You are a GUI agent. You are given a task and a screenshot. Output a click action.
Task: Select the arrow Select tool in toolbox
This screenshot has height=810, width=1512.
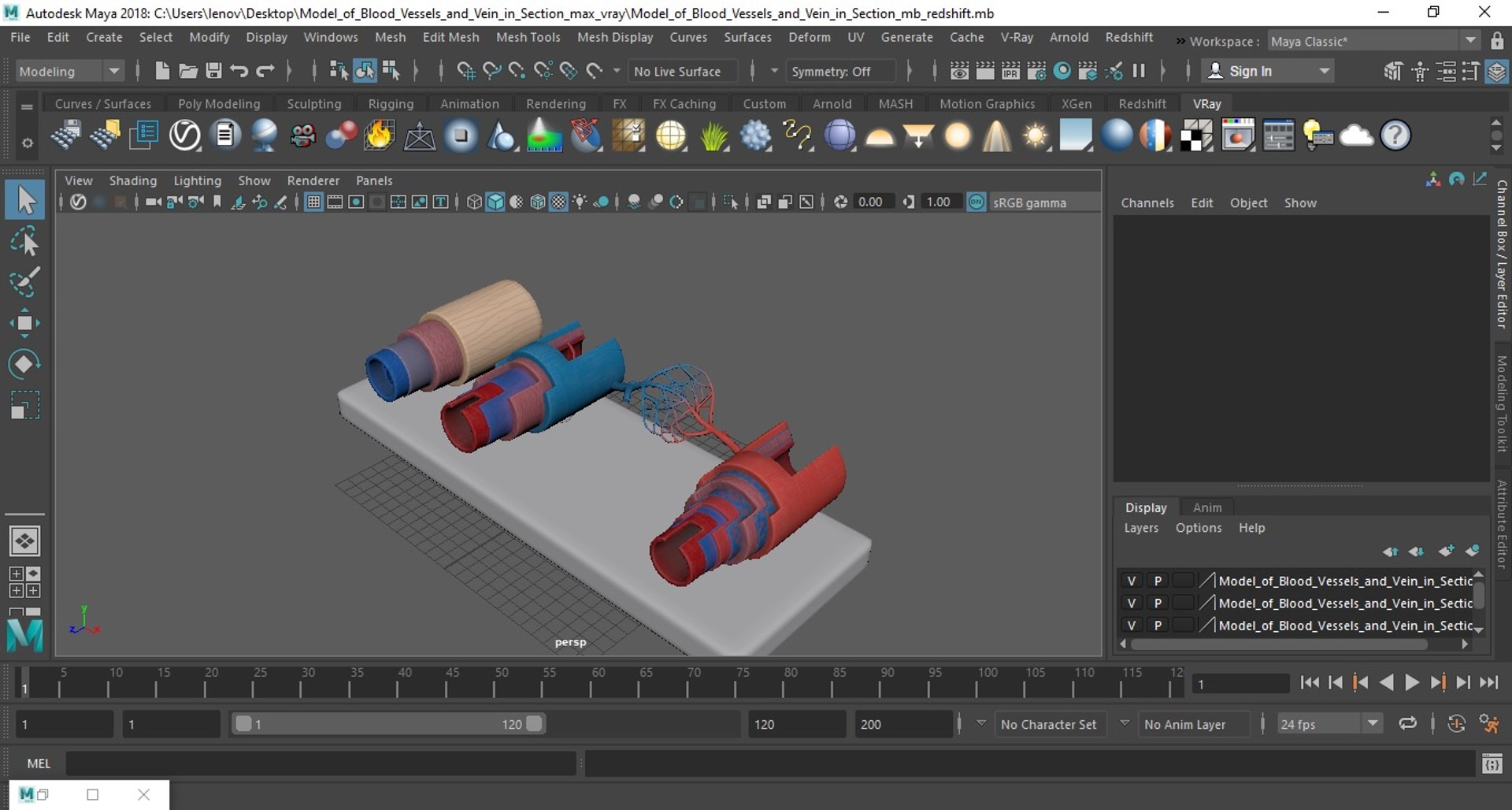[25, 200]
